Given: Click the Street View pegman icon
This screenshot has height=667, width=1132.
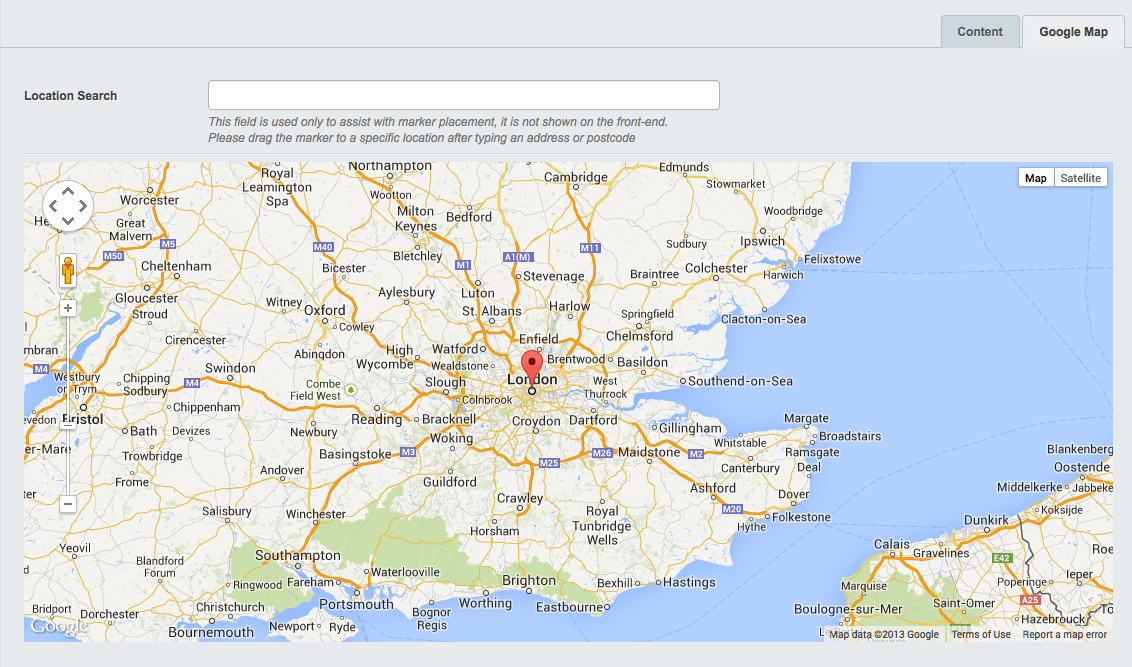Looking at the screenshot, I should click(x=68, y=271).
